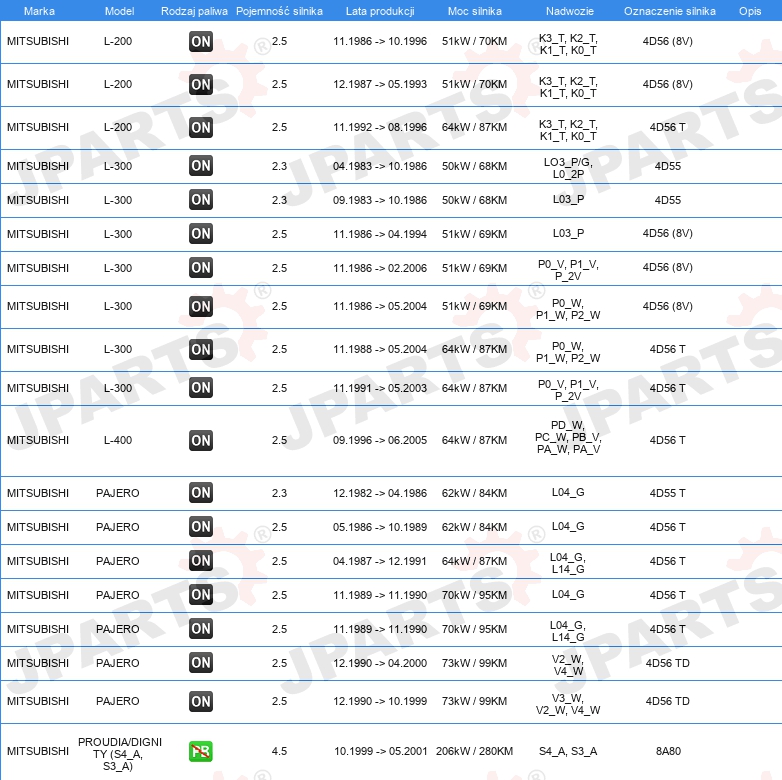Click 4D56 TD engine code for 12.1990 -> 04.2000
Image resolution: width=782 pixels, height=780 pixels.
[x=667, y=663]
